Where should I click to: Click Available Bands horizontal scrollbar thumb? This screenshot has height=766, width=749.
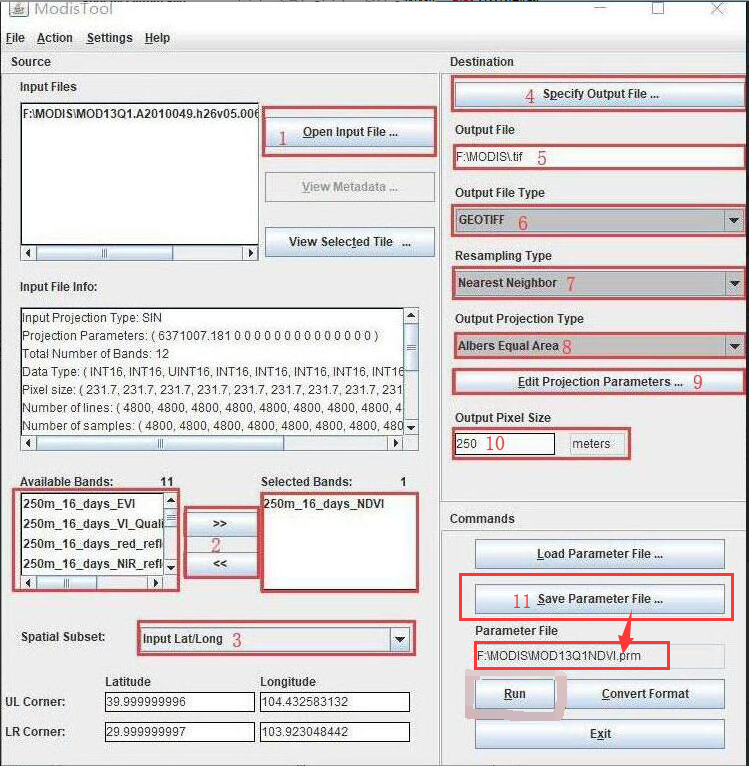point(66,583)
